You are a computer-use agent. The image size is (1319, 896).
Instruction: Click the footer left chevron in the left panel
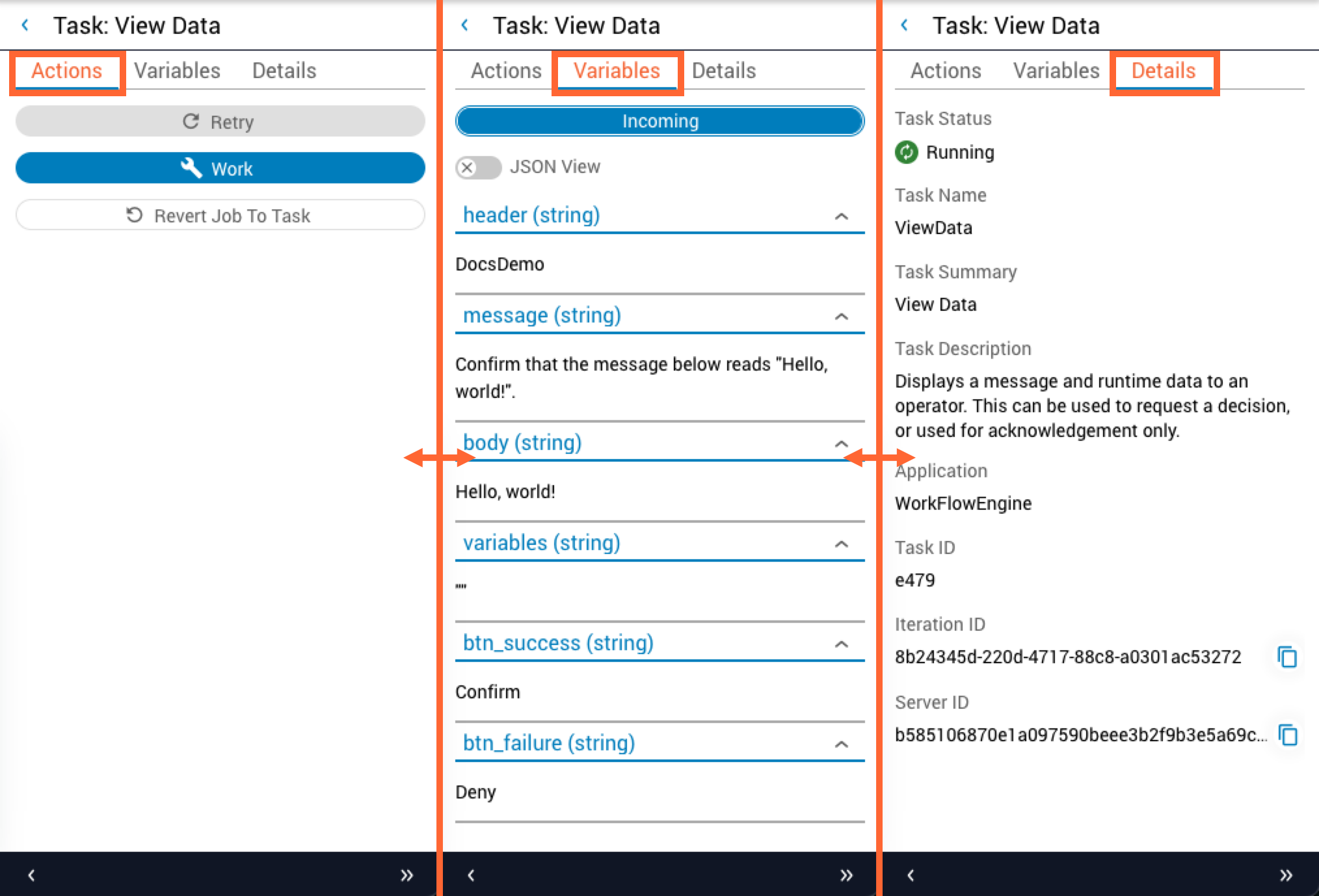pos(31,875)
